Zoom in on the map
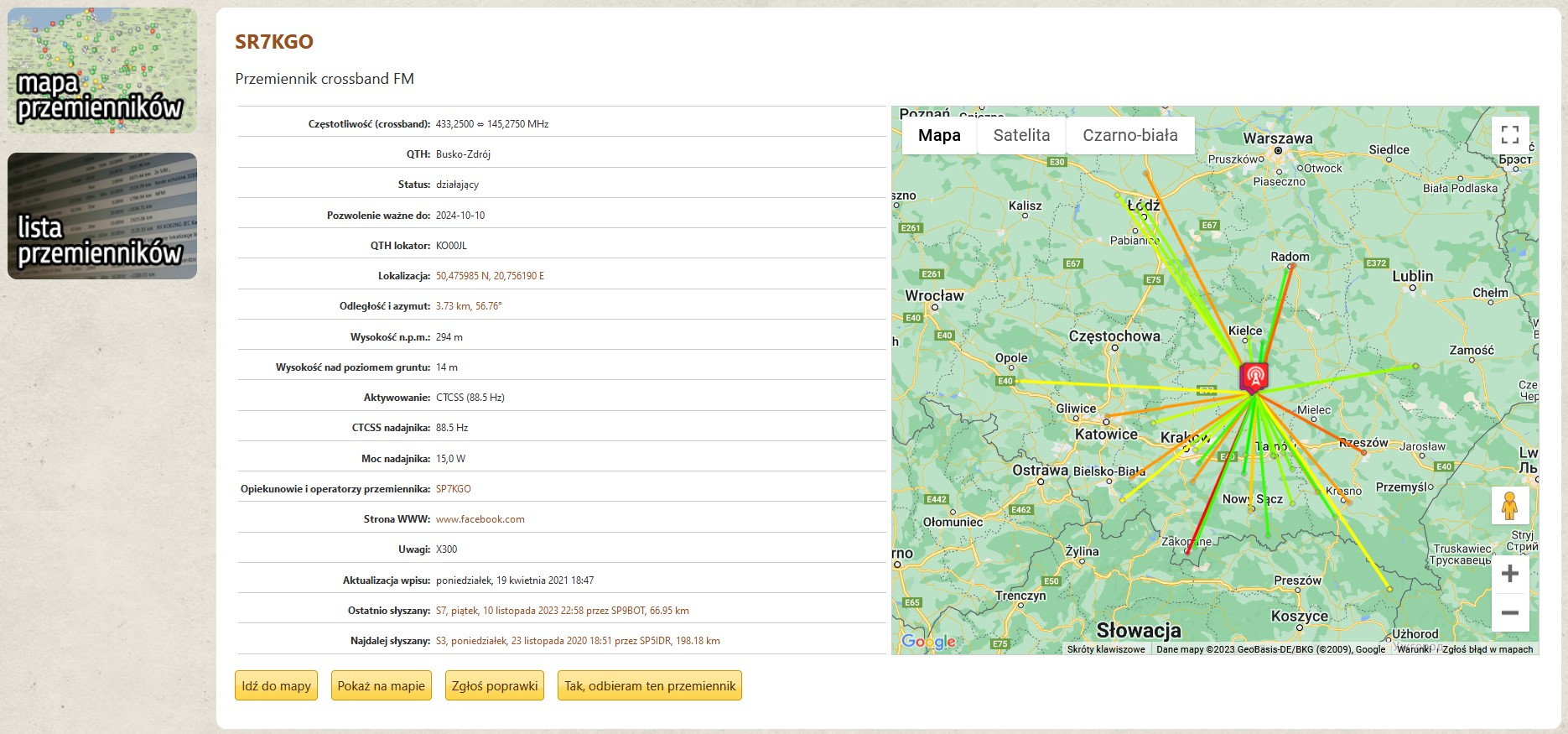The height and width of the screenshot is (734, 1568). click(1509, 574)
